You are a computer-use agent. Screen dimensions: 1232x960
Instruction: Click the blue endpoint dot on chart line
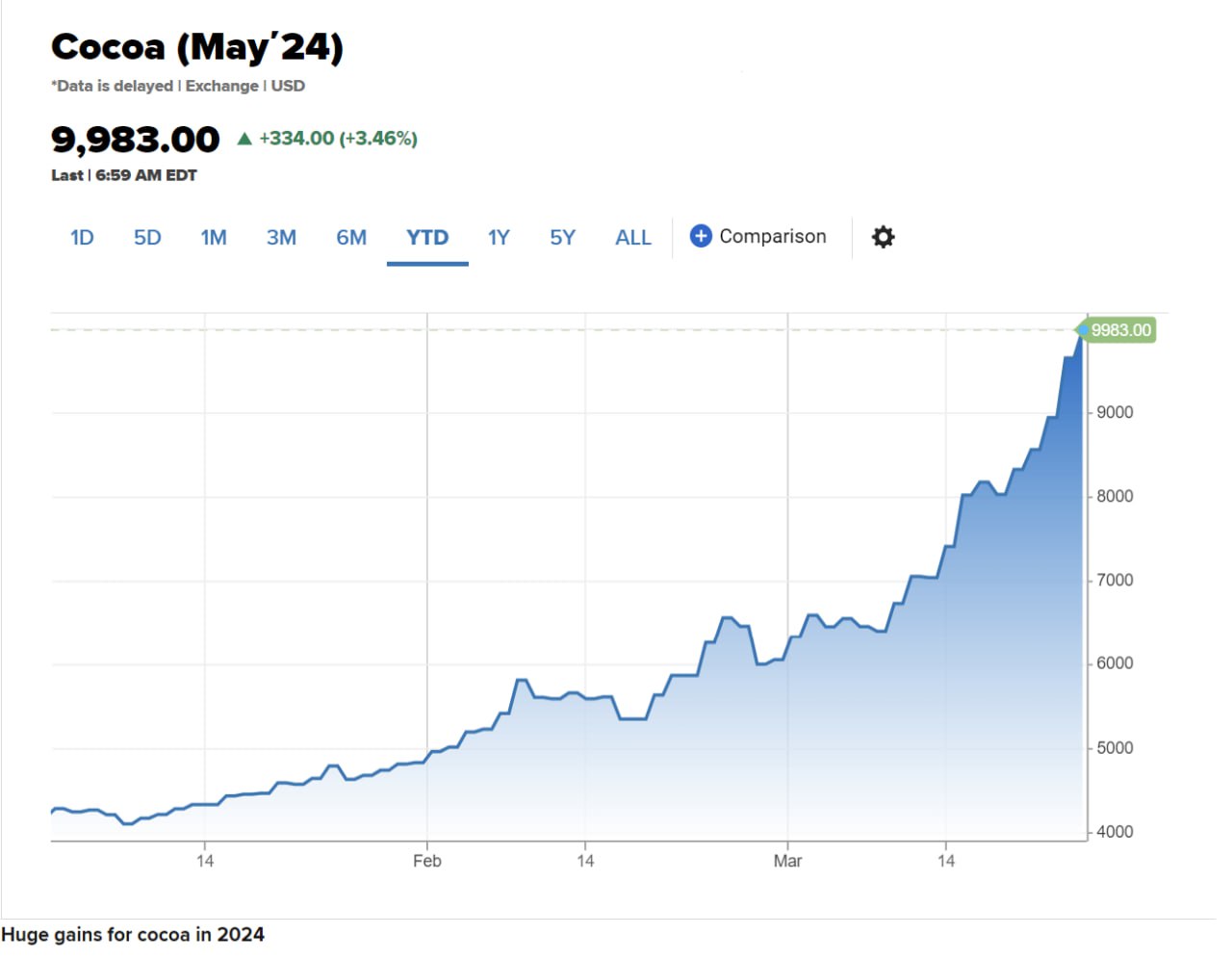pyautogui.click(x=1083, y=330)
